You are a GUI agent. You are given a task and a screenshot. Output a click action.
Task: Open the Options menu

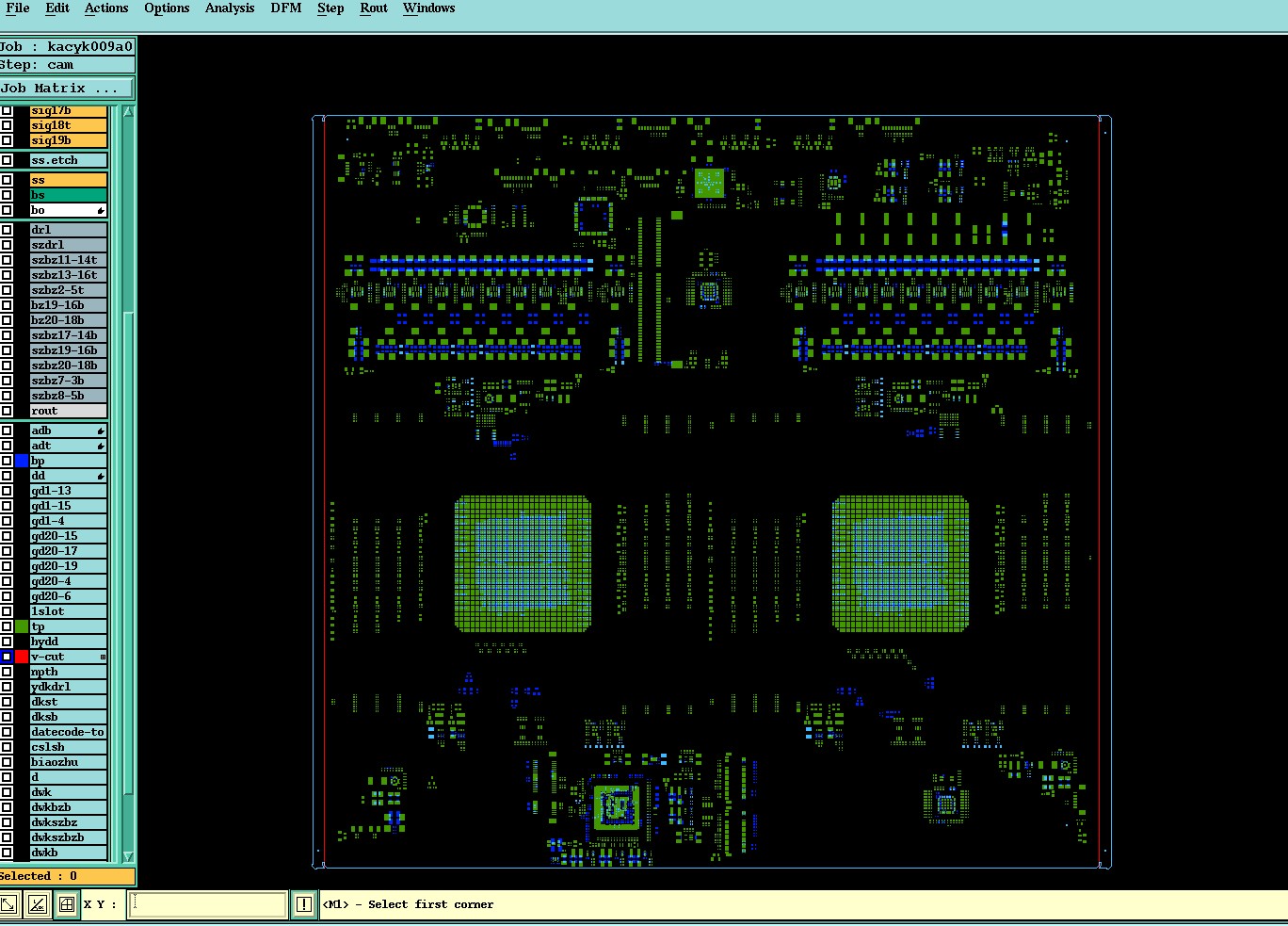pyautogui.click(x=167, y=8)
